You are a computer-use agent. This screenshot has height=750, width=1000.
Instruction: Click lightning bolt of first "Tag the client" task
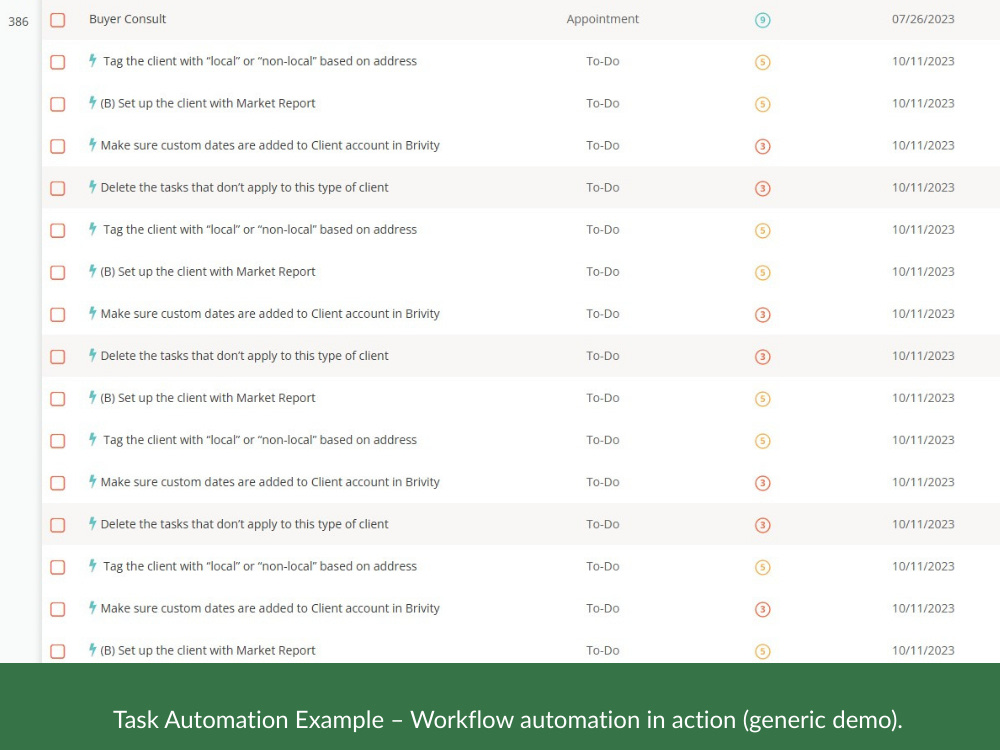click(x=92, y=61)
